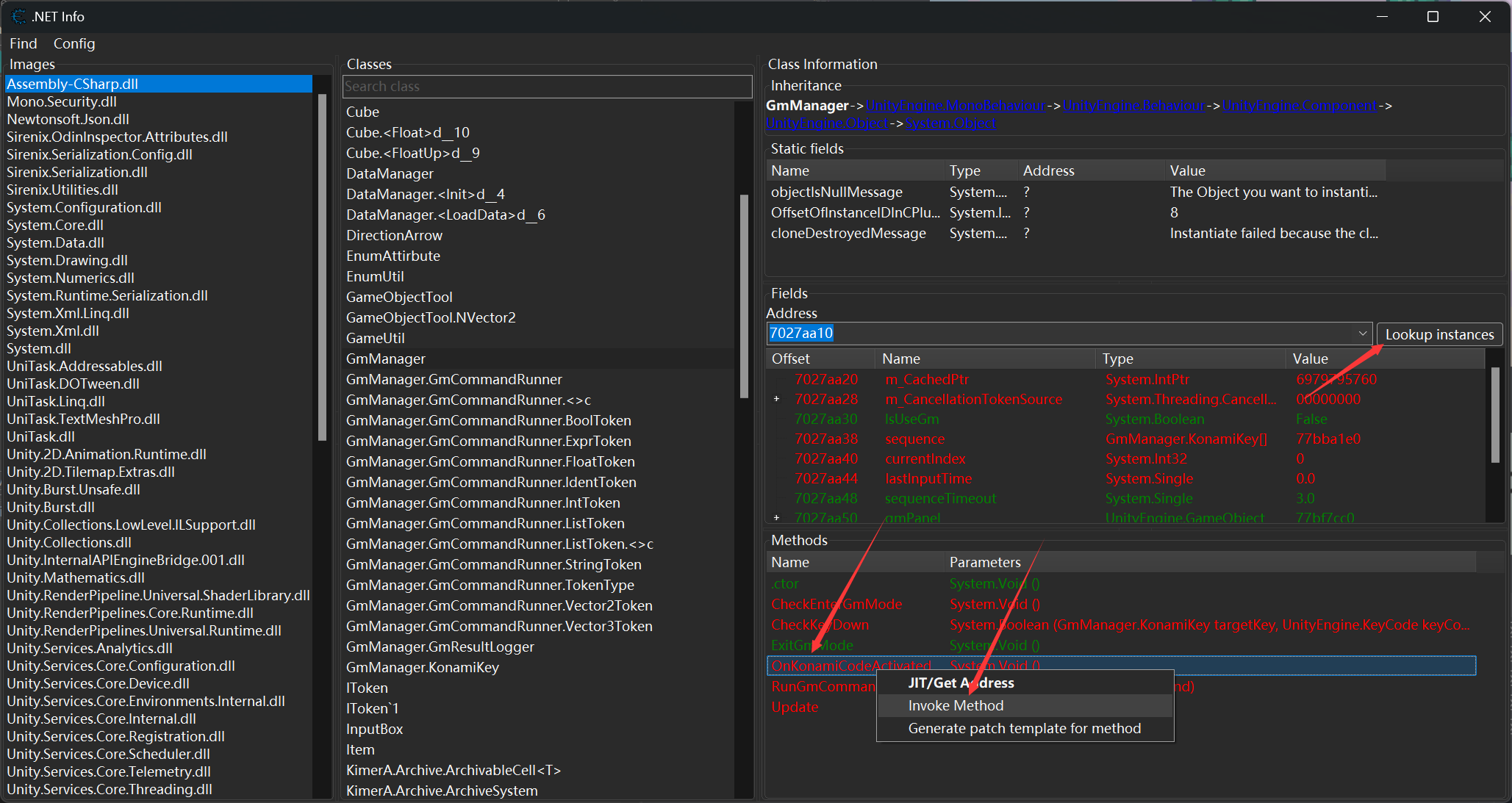
Task: Select Assembly-CSharp.dll in Images list
Action: [x=159, y=84]
